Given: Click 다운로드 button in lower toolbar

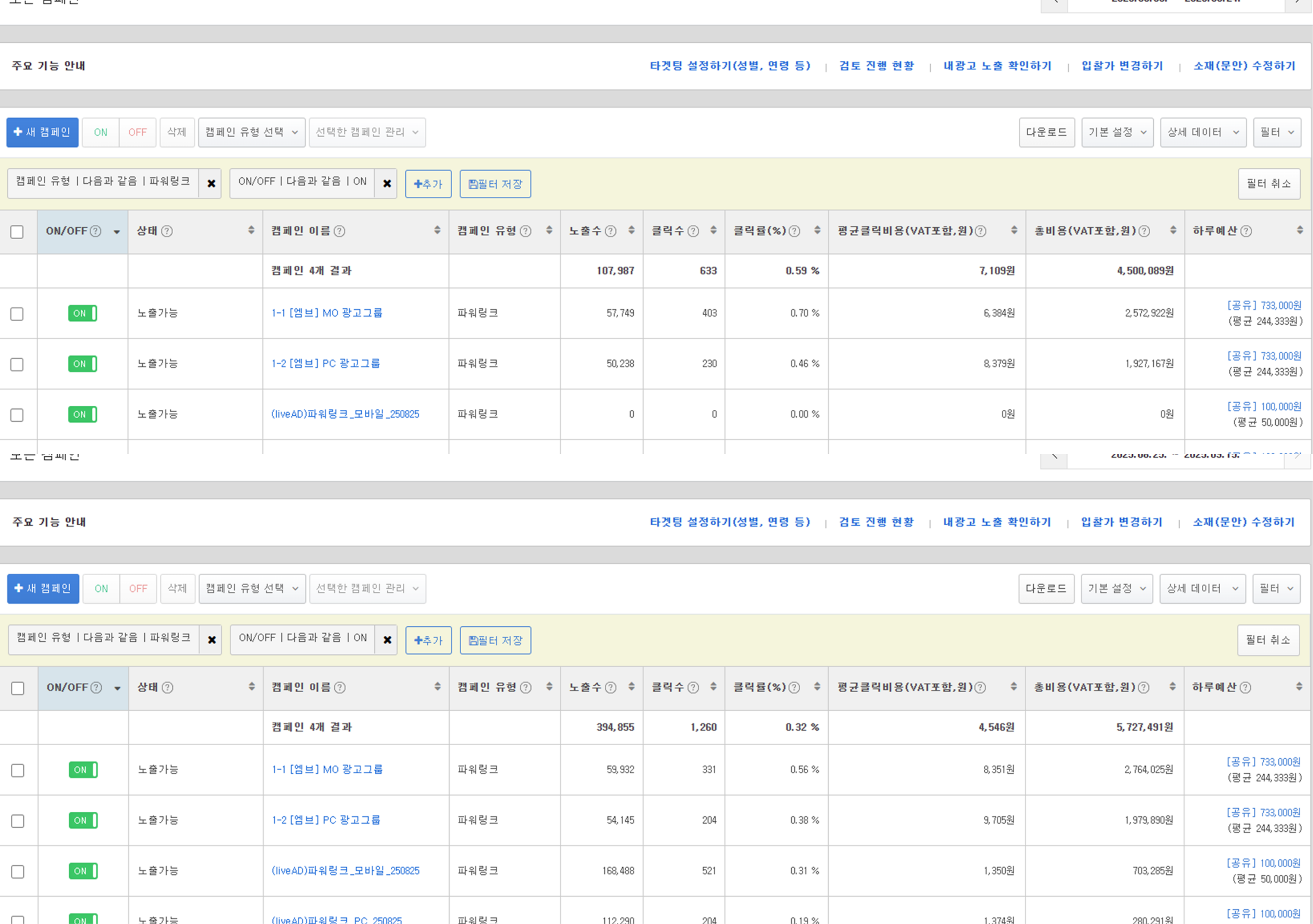Looking at the screenshot, I should click(x=1046, y=589).
